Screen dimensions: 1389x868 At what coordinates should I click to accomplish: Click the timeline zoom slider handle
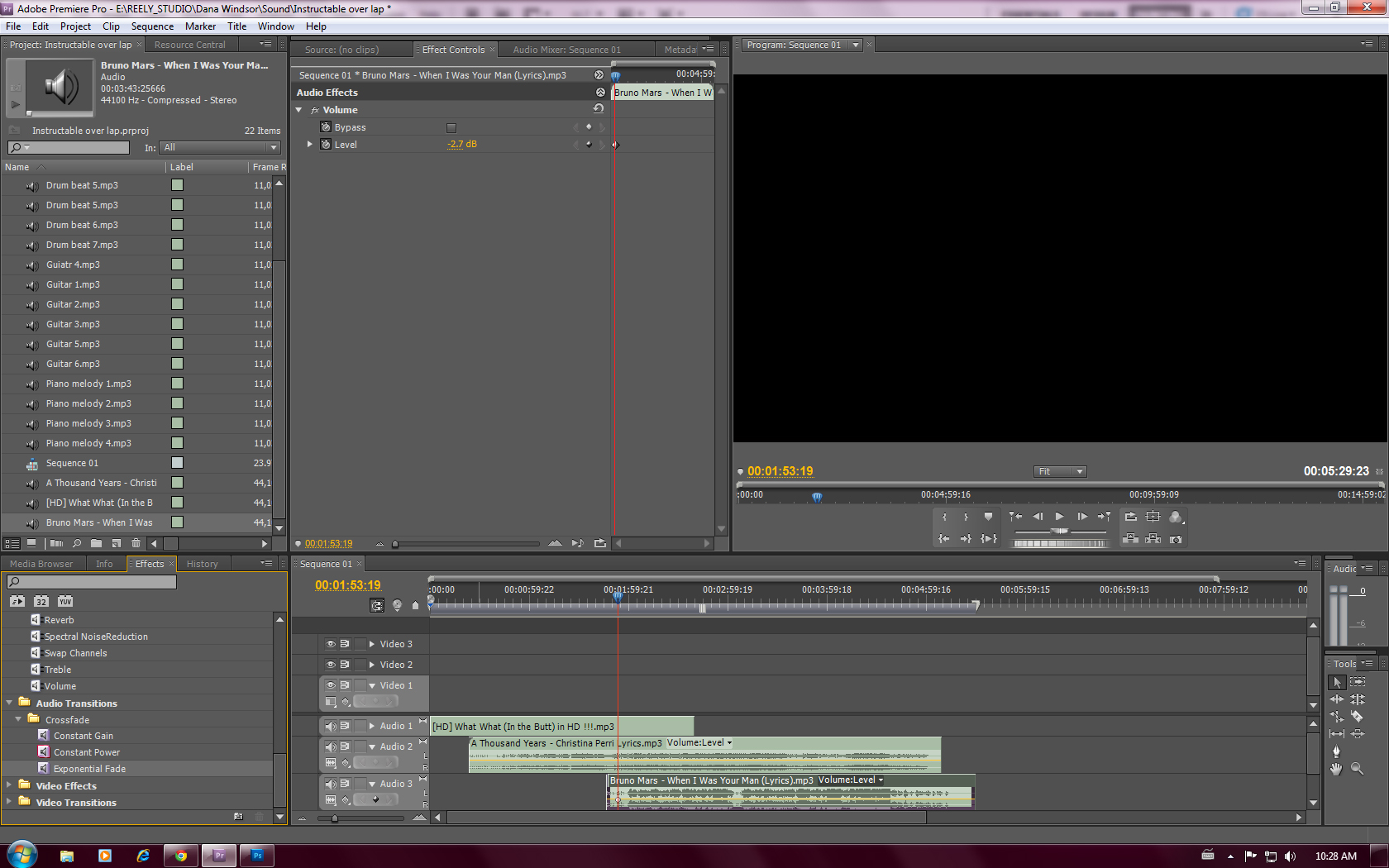(334, 818)
